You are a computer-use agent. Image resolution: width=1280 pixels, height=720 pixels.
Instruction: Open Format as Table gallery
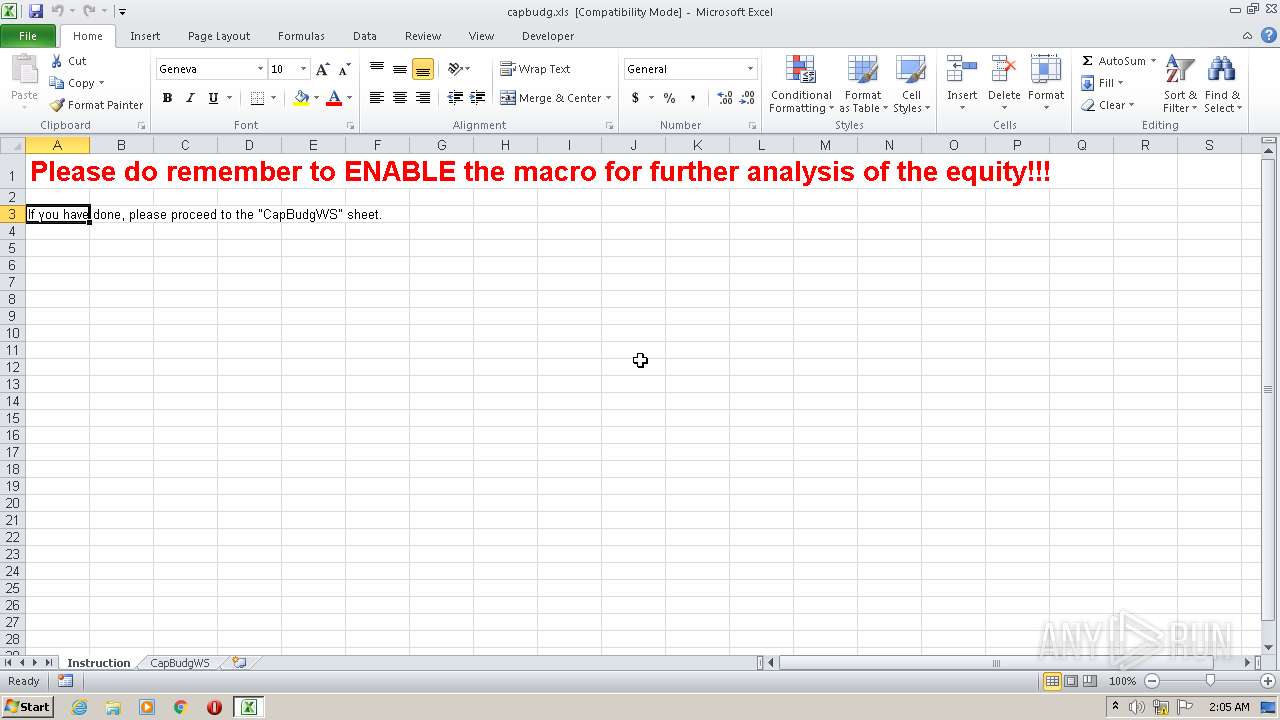click(x=863, y=85)
